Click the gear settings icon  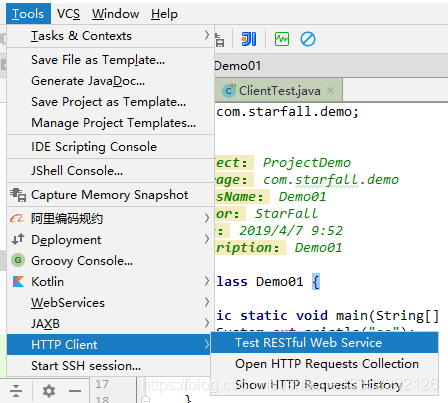[x=49, y=391]
